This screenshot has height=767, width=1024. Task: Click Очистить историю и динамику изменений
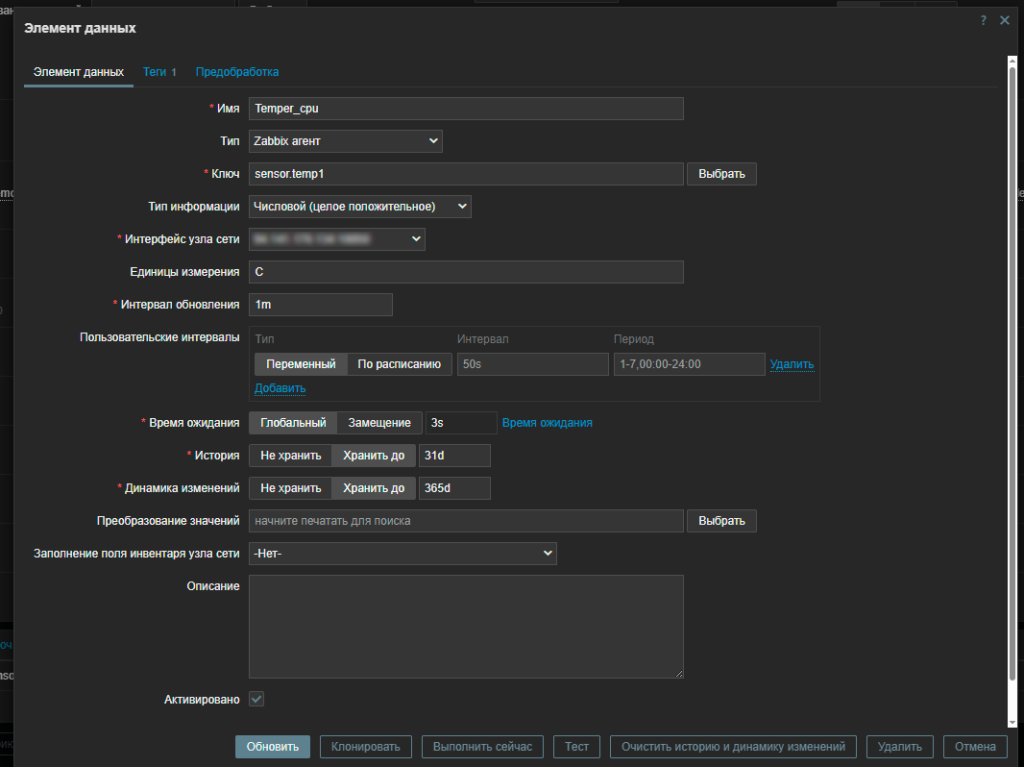(x=733, y=747)
